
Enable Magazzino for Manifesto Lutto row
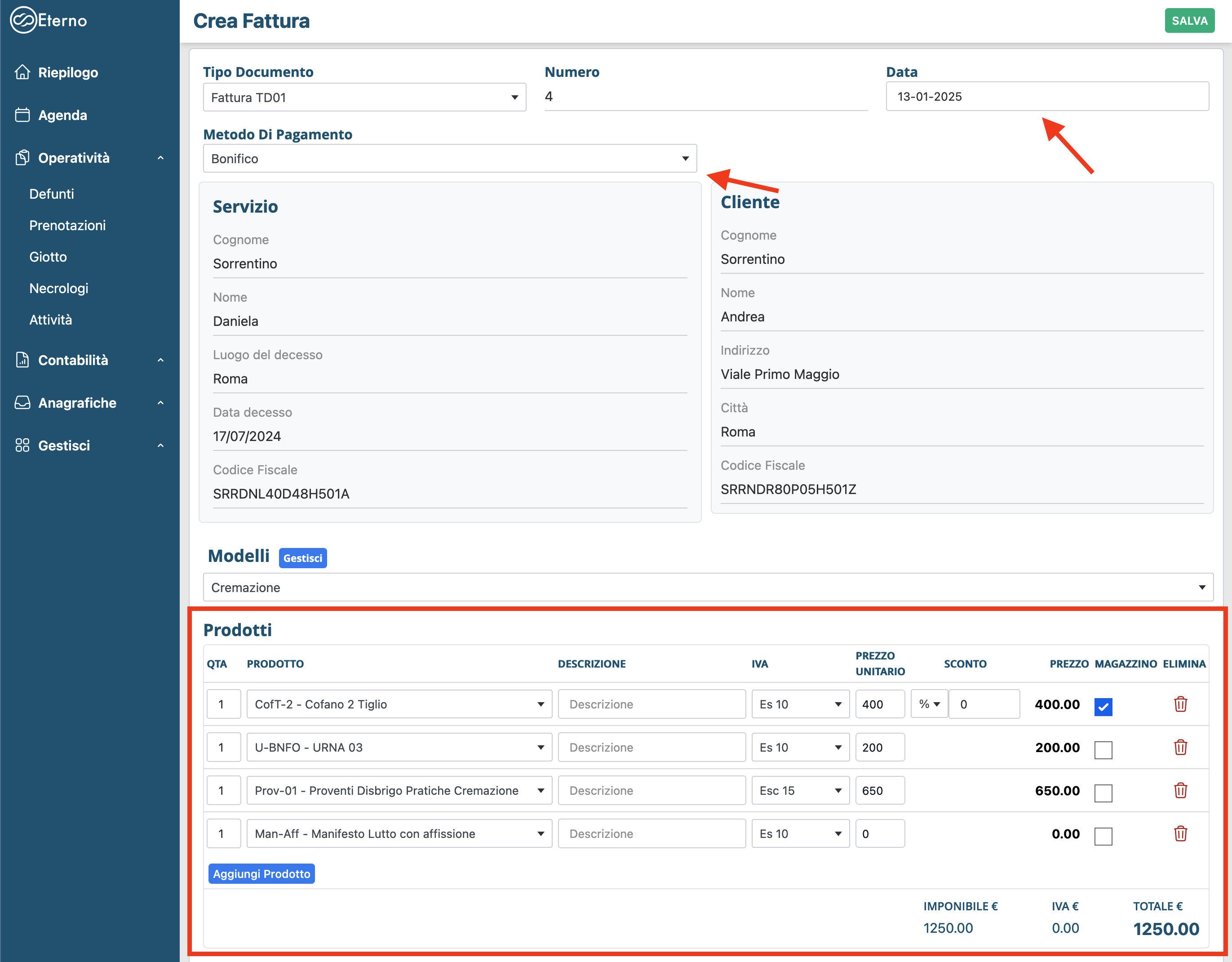click(1103, 836)
